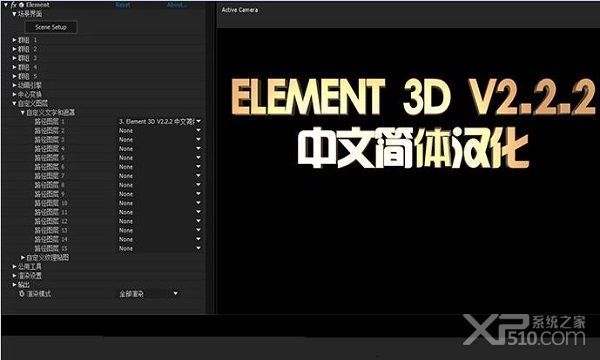This screenshot has width=600, height=360.
Task: Open 路径图层 8 None dropdown
Action: (x=160, y=185)
